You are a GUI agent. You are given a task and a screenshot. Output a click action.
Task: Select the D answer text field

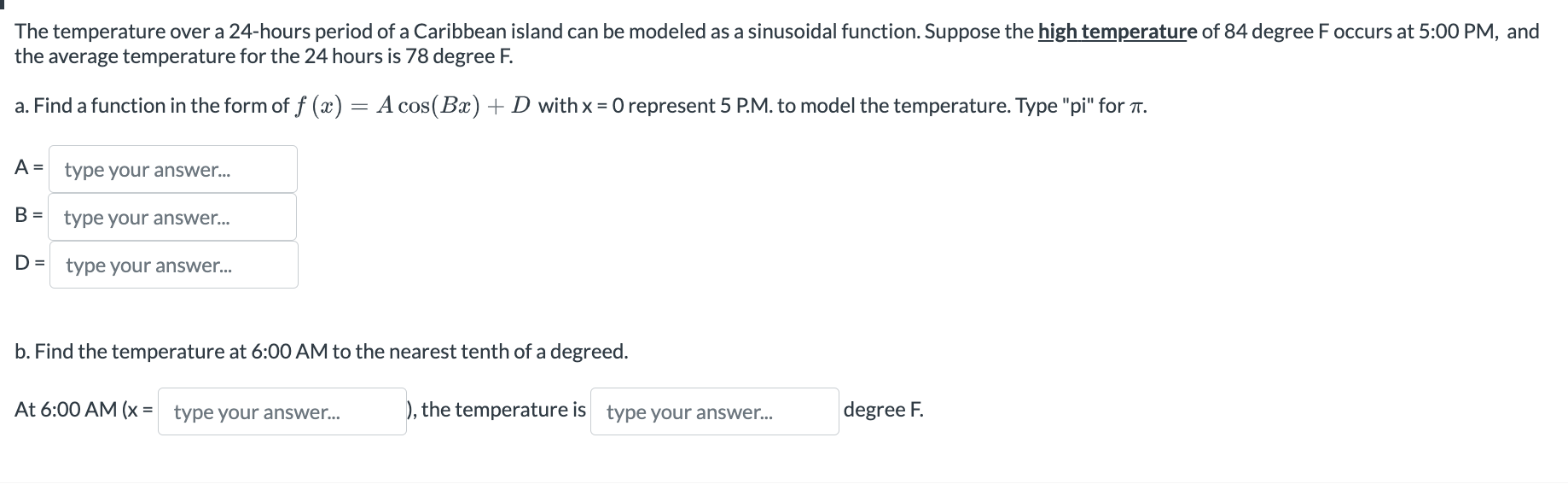[173, 265]
